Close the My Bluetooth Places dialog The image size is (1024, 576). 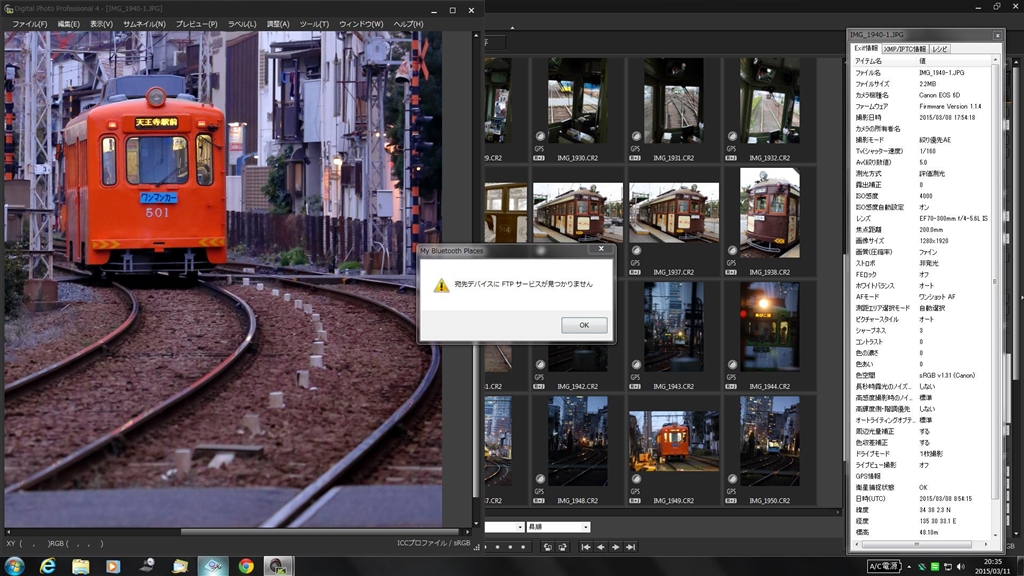[601, 249]
